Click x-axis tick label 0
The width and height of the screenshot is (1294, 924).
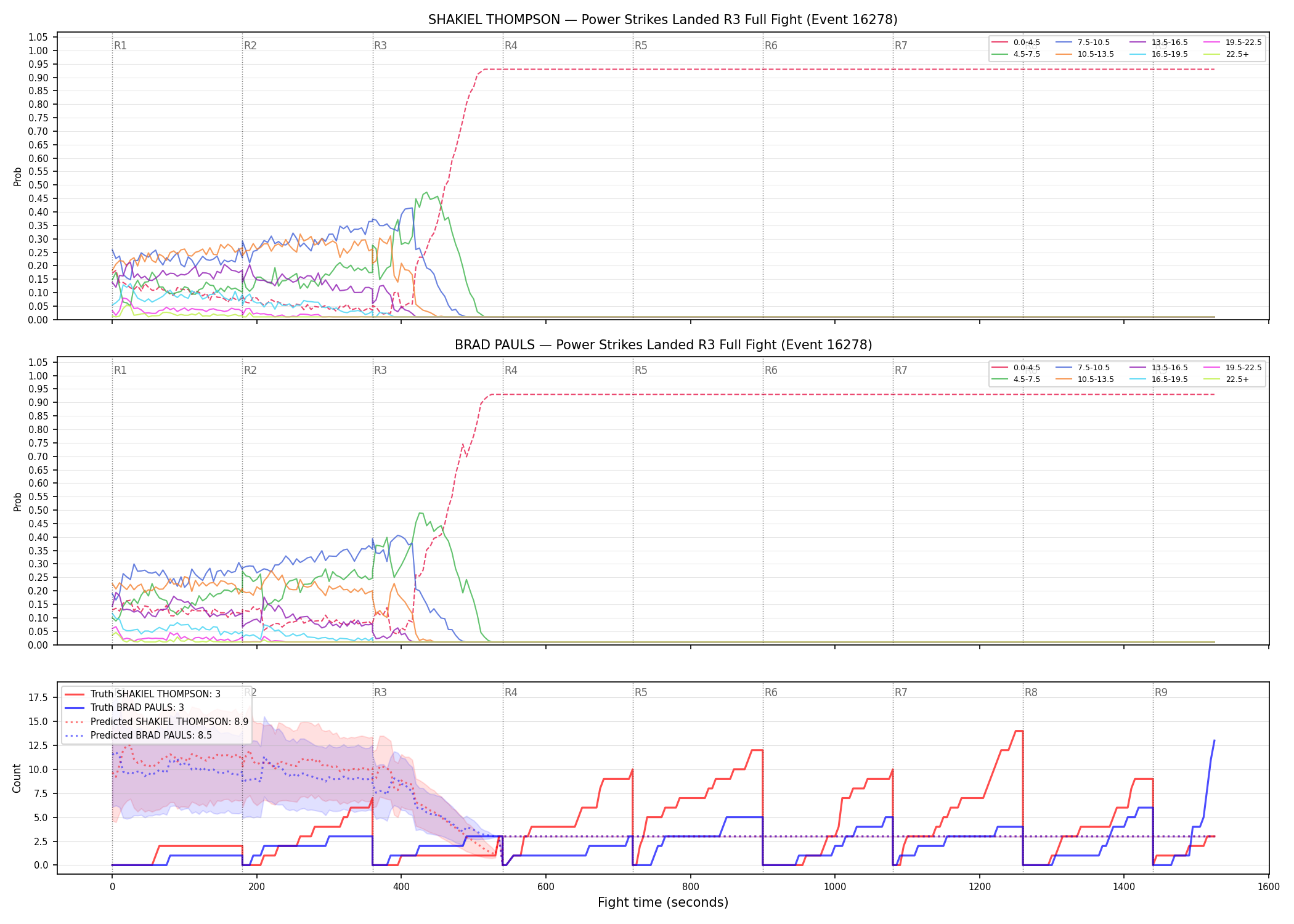tap(112, 887)
